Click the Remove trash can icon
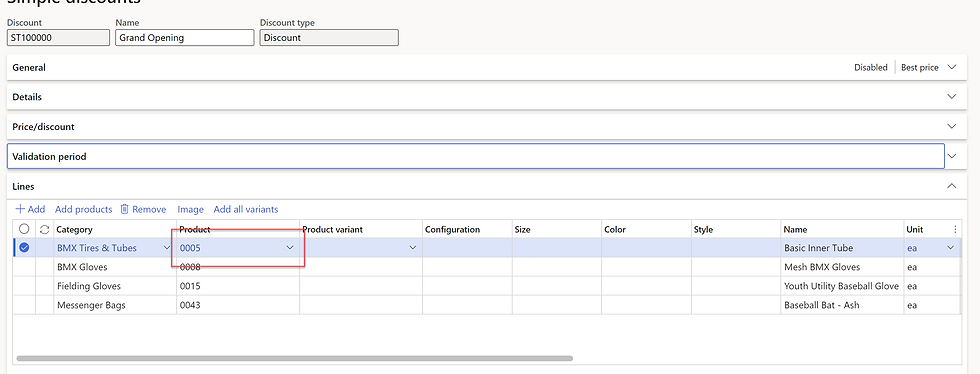The width and height of the screenshot is (980, 374). point(124,210)
